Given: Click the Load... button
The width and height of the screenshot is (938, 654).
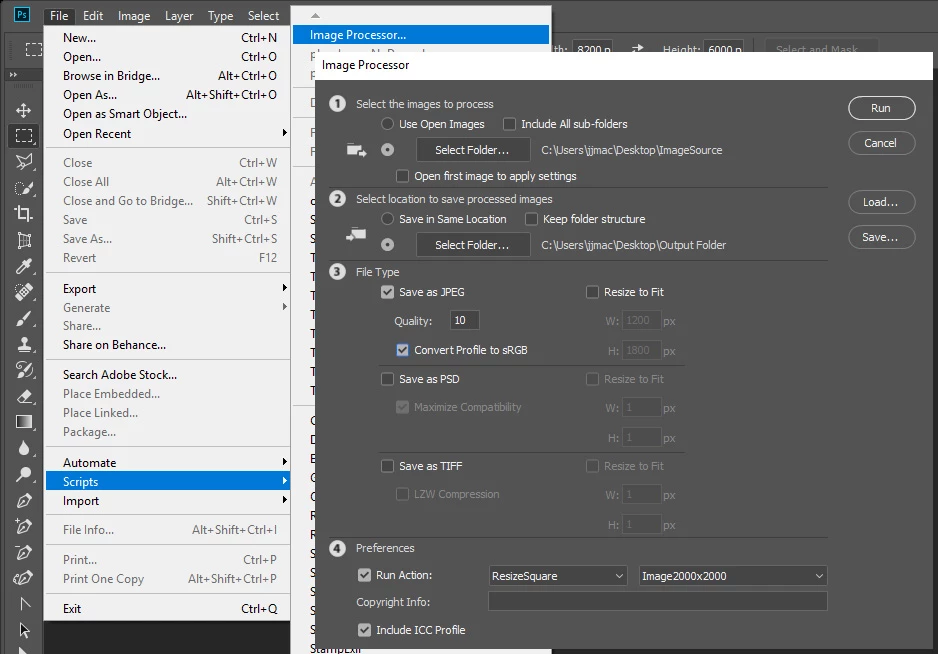Looking at the screenshot, I should 881,202.
